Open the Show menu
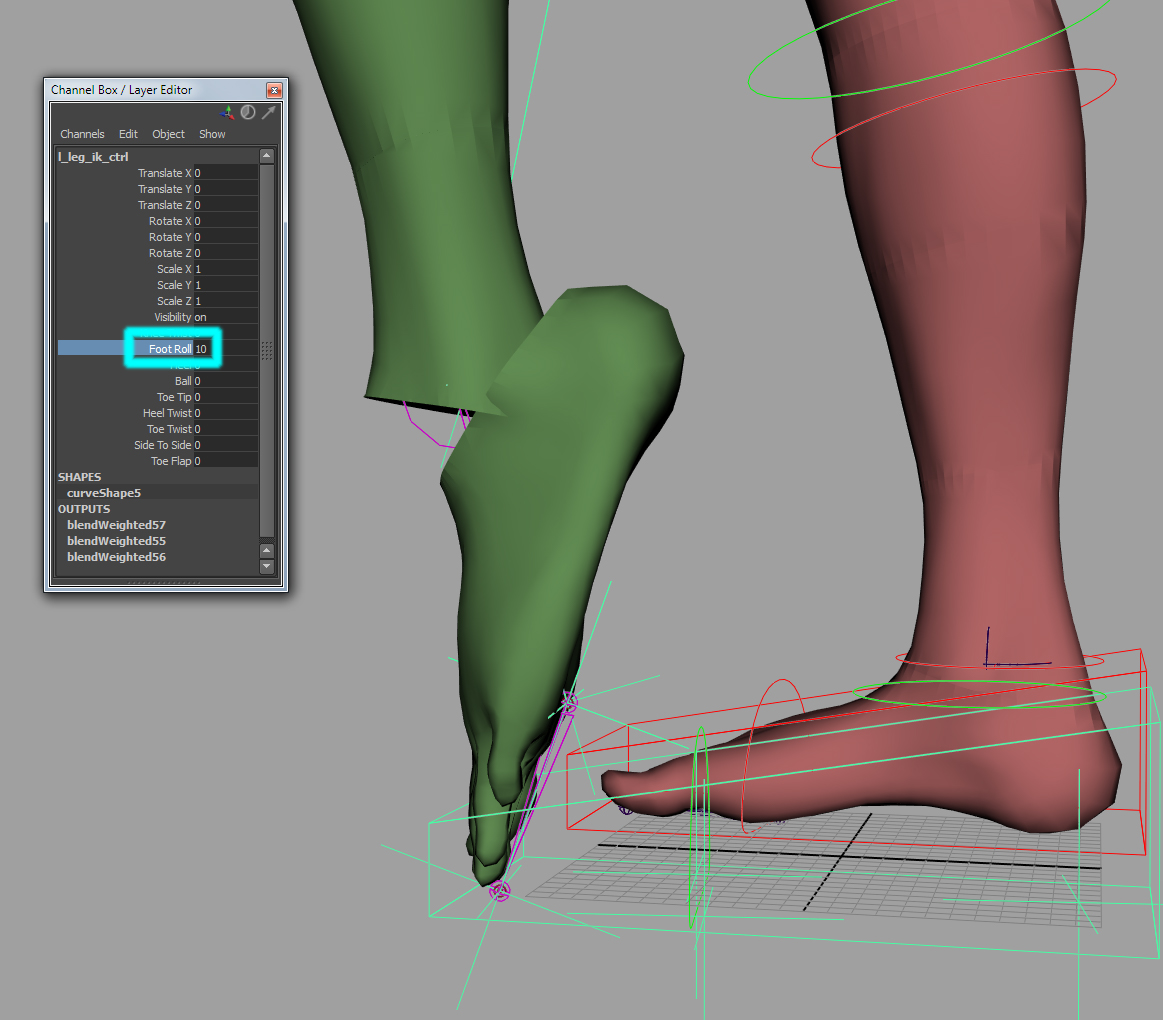This screenshot has height=1020, width=1163. click(x=212, y=134)
